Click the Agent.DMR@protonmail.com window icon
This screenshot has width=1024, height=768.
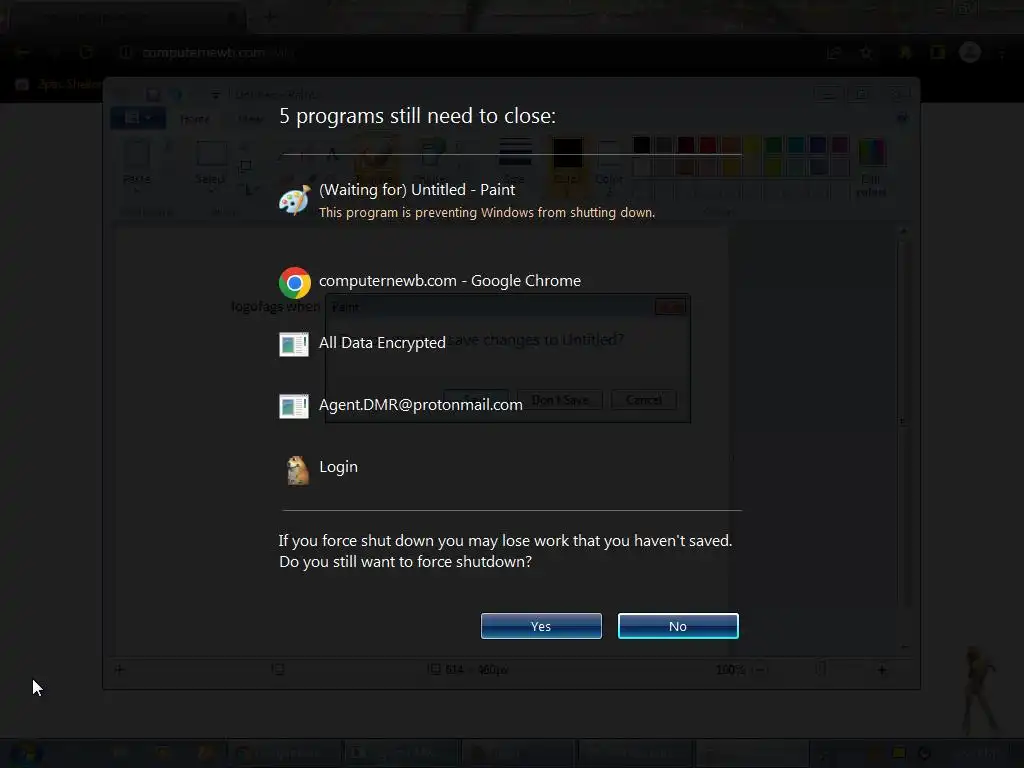pyautogui.click(x=294, y=406)
